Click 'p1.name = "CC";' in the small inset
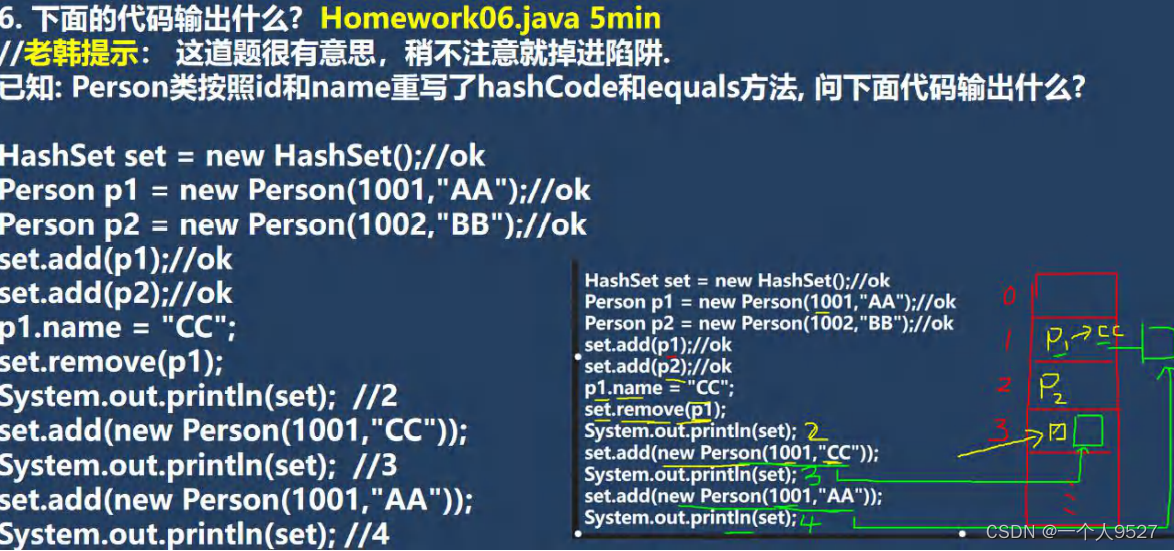1174x551 pixels. coord(659,389)
